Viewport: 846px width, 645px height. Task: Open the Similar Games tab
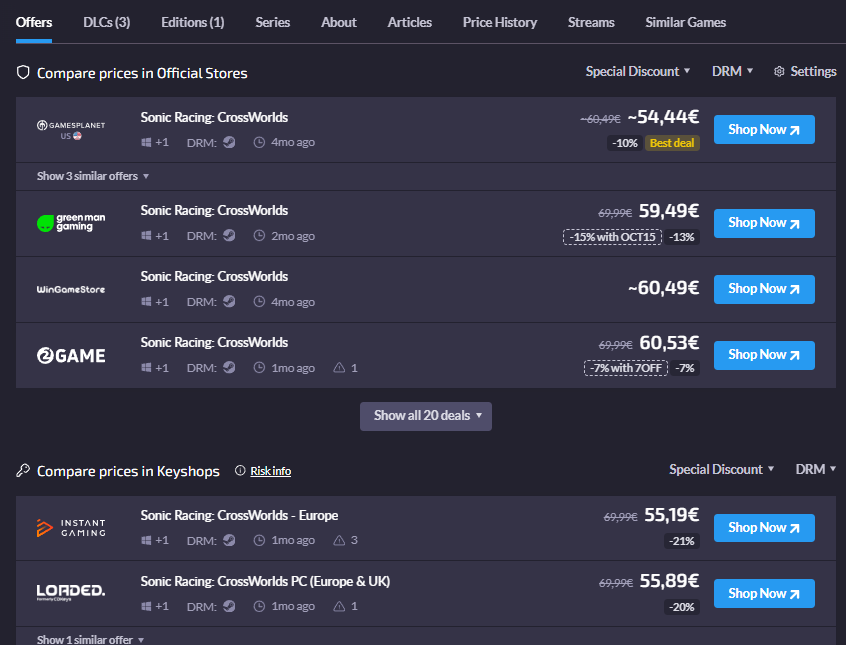pyautogui.click(x=685, y=22)
